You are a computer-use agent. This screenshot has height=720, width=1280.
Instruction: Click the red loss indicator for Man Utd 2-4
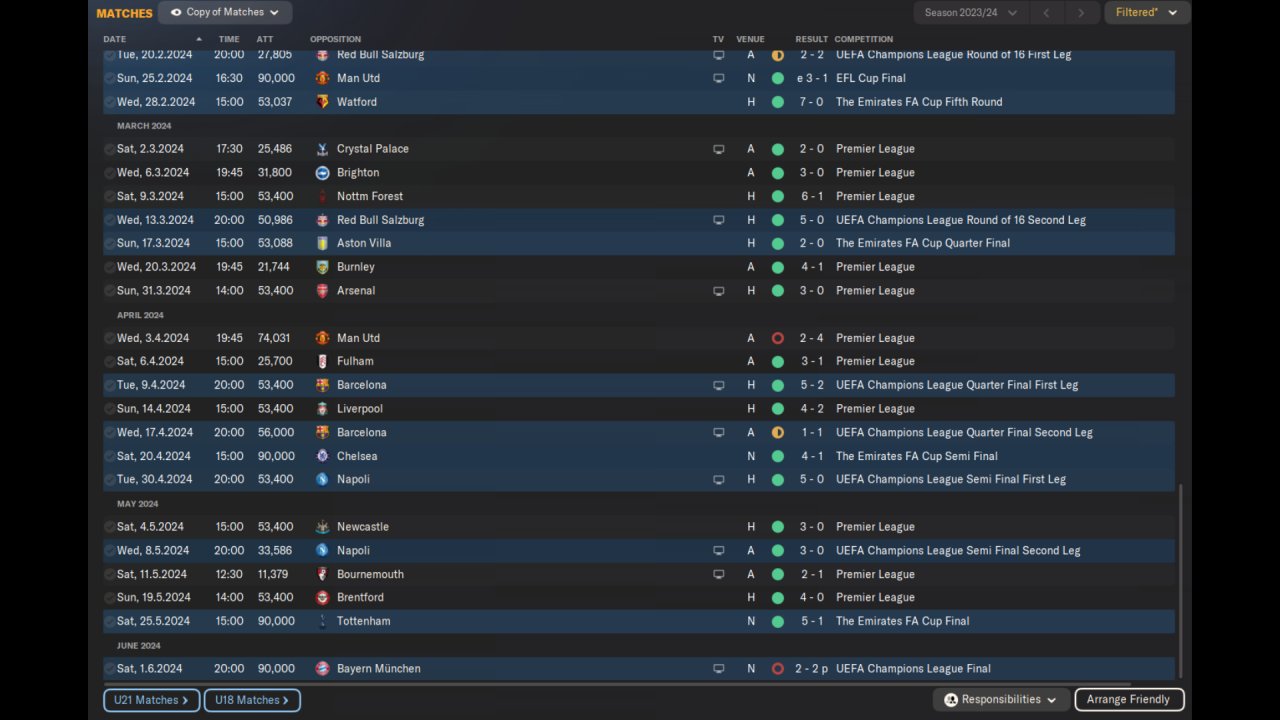click(x=777, y=338)
